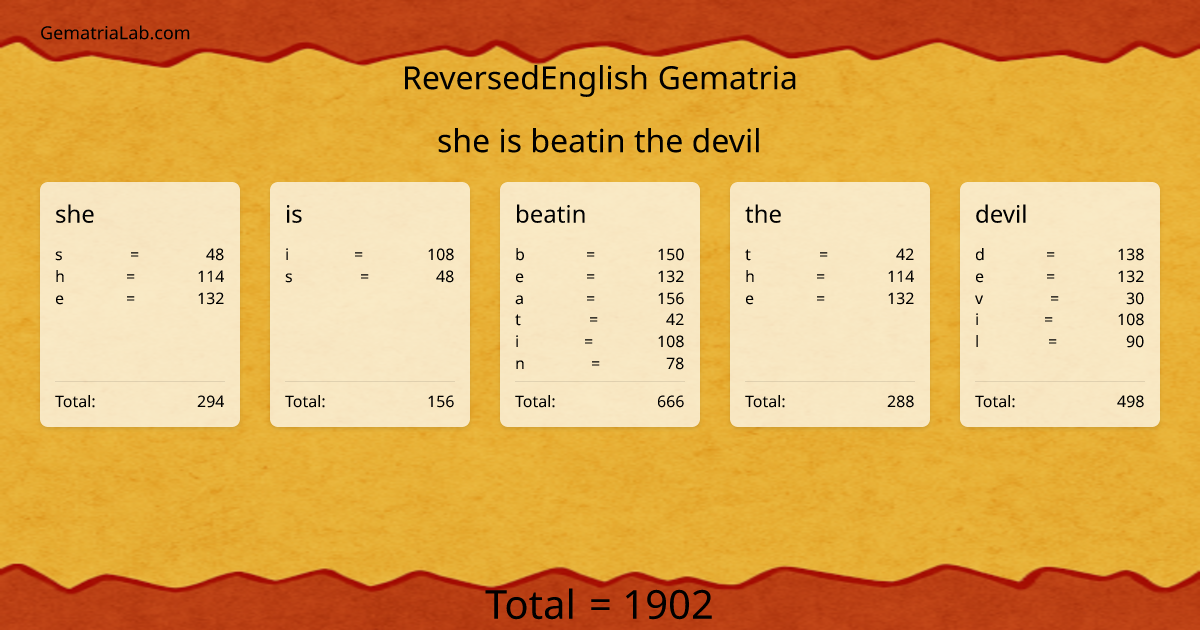Click value 30 for letter v
The image size is (1200, 630).
[1135, 299]
